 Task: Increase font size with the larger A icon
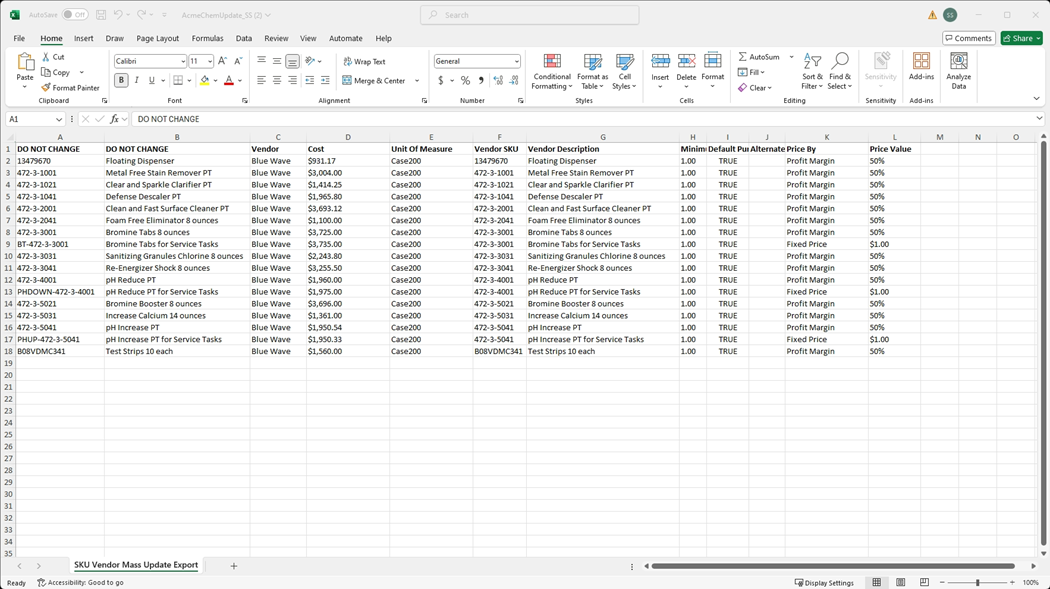coord(222,61)
